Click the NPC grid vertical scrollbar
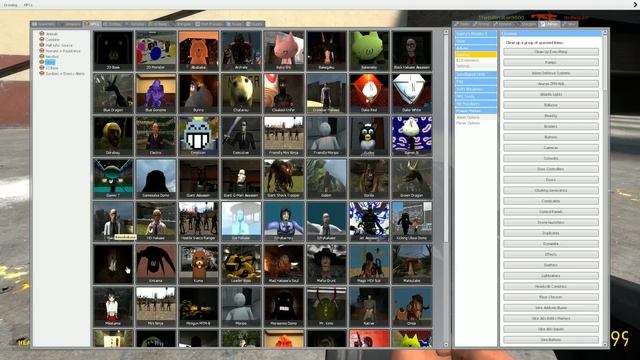 tap(446, 139)
